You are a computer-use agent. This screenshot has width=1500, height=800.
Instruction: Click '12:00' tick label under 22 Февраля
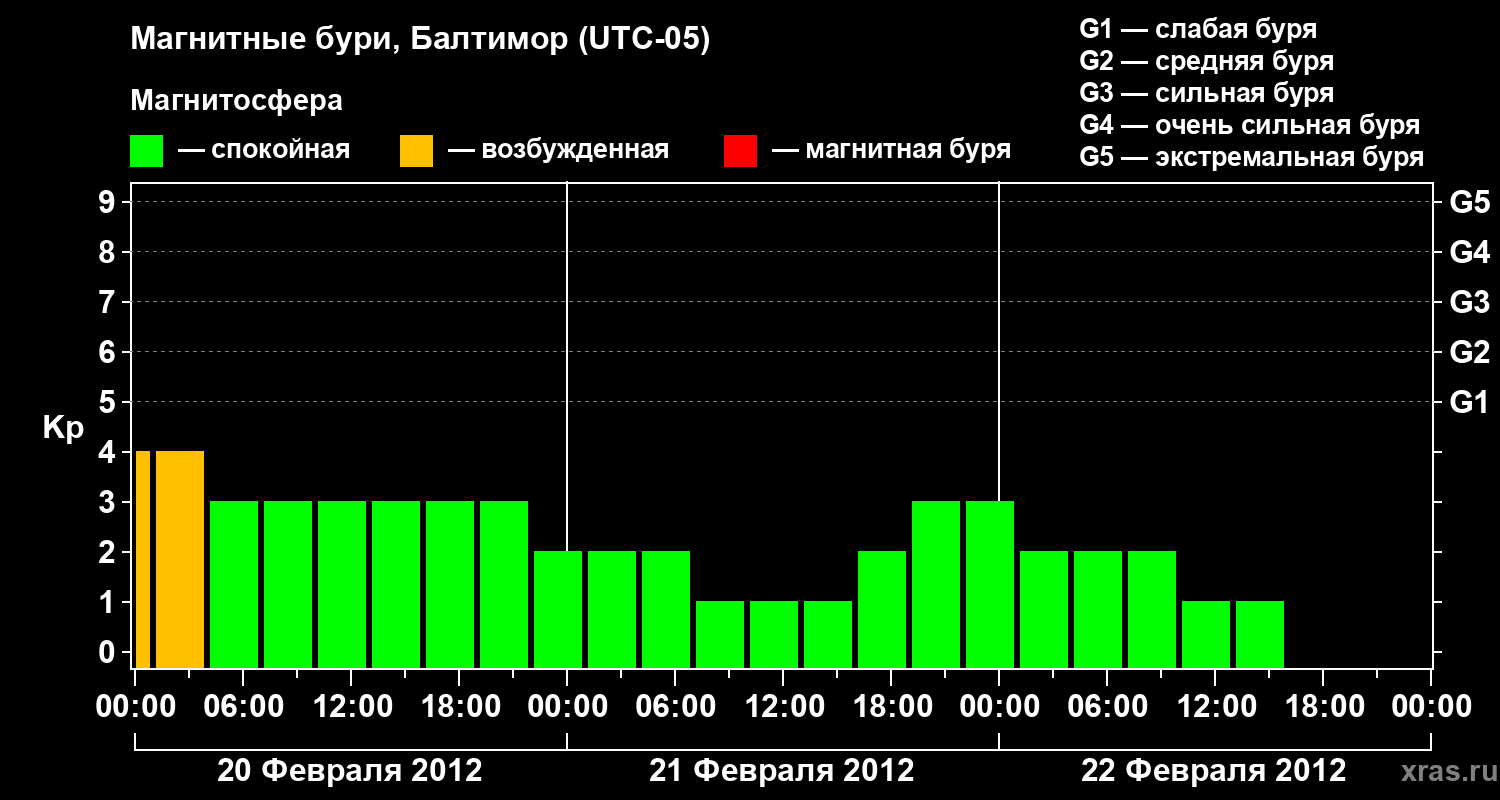[1215, 706]
